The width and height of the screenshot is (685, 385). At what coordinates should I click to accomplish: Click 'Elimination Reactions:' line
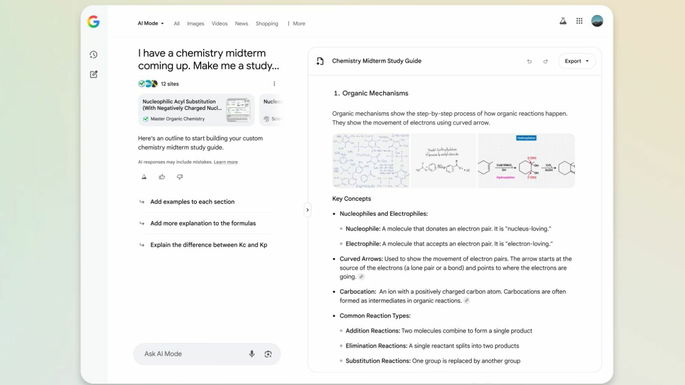(x=432, y=346)
